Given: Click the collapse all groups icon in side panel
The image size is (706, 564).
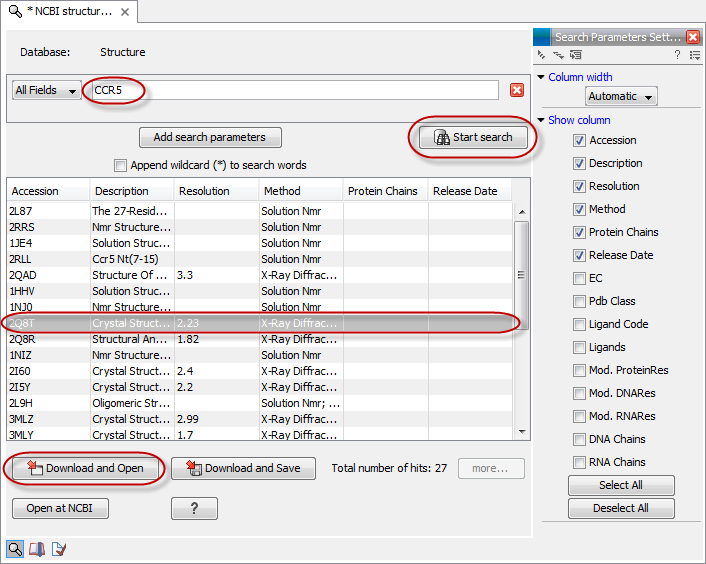Looking at the screenshot, I should click(x=542, y=55).
